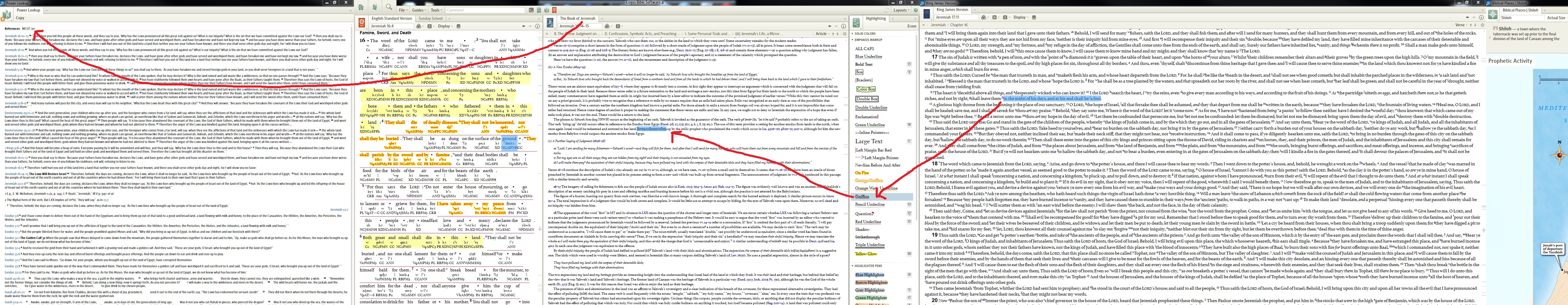
Task: Select the English Standard Version tab
Action: coord(392,18)
